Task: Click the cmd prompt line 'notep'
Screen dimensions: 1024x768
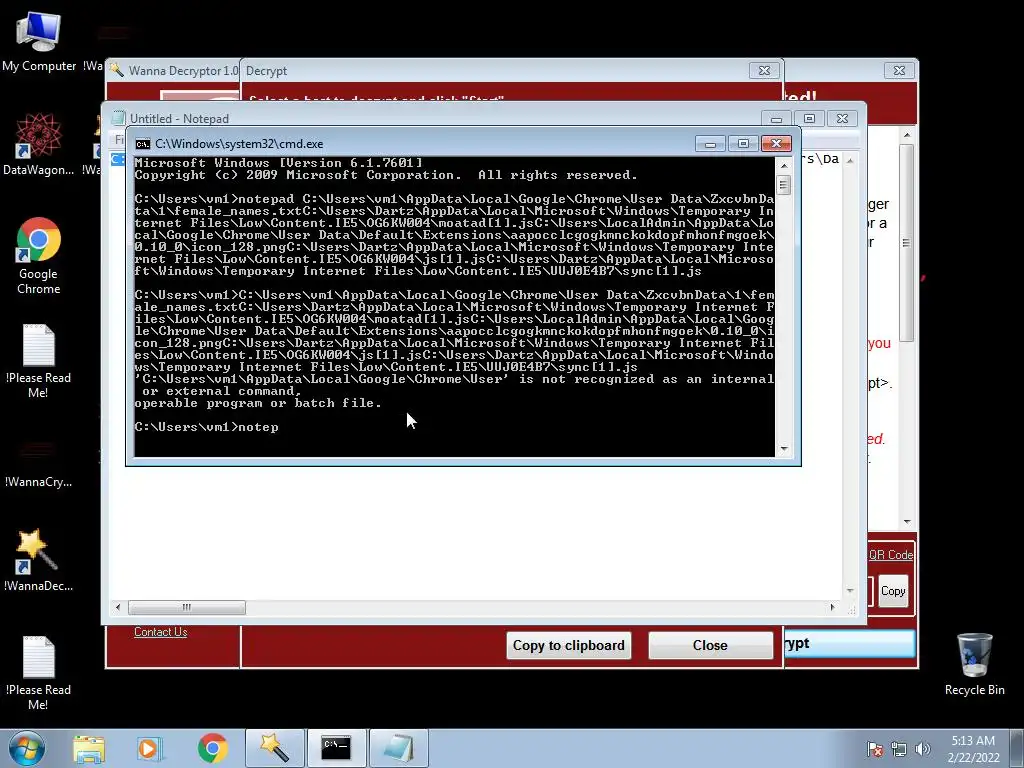Action: (206, 427)
